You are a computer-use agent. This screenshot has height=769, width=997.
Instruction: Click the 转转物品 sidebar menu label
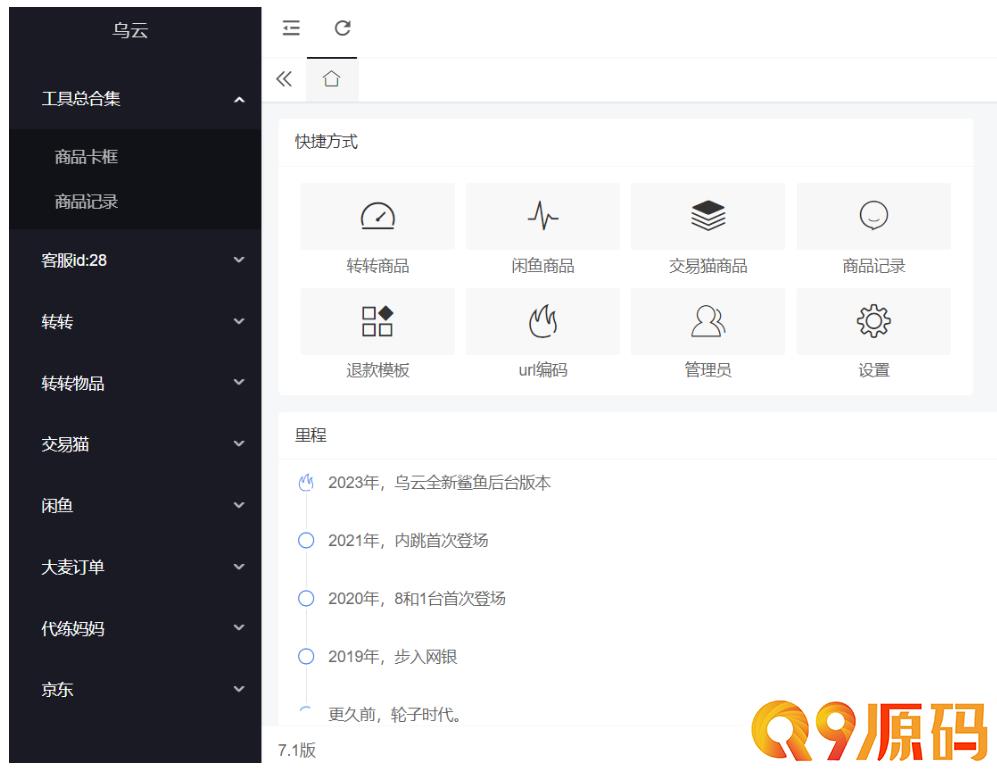(x=72, y=383)
